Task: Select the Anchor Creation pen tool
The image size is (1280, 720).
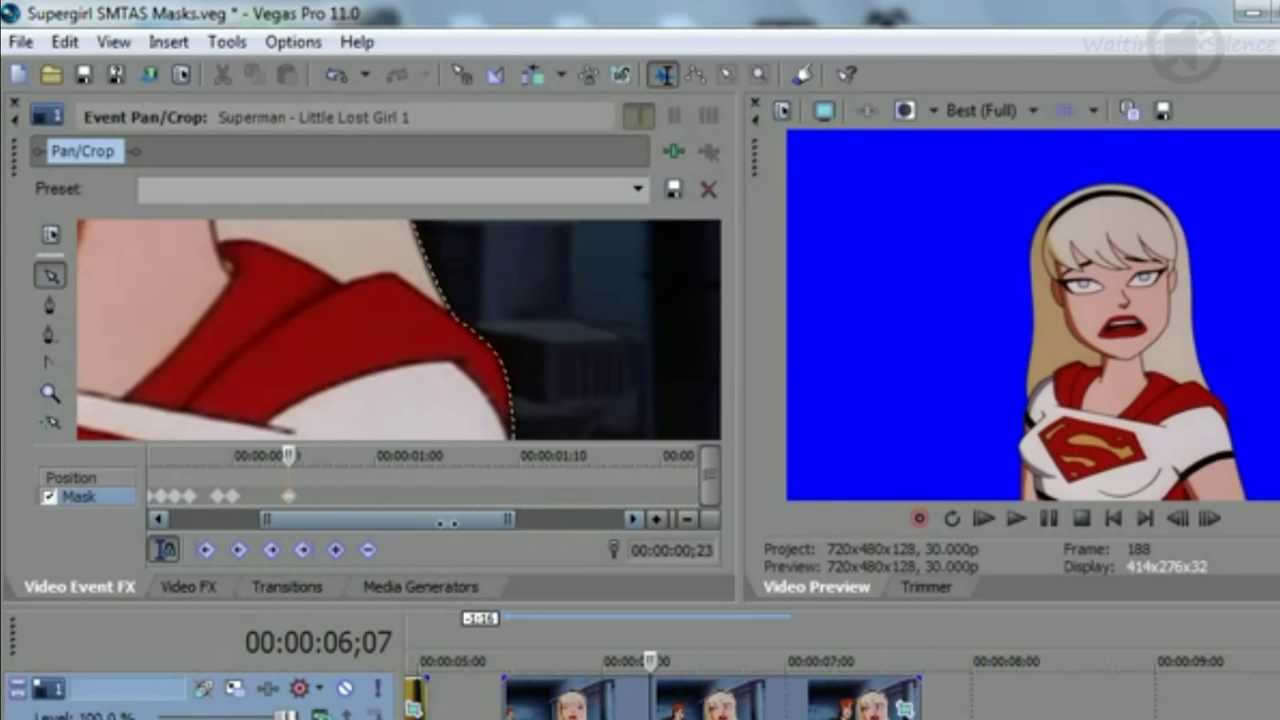Action: click(x=51, y=305)
